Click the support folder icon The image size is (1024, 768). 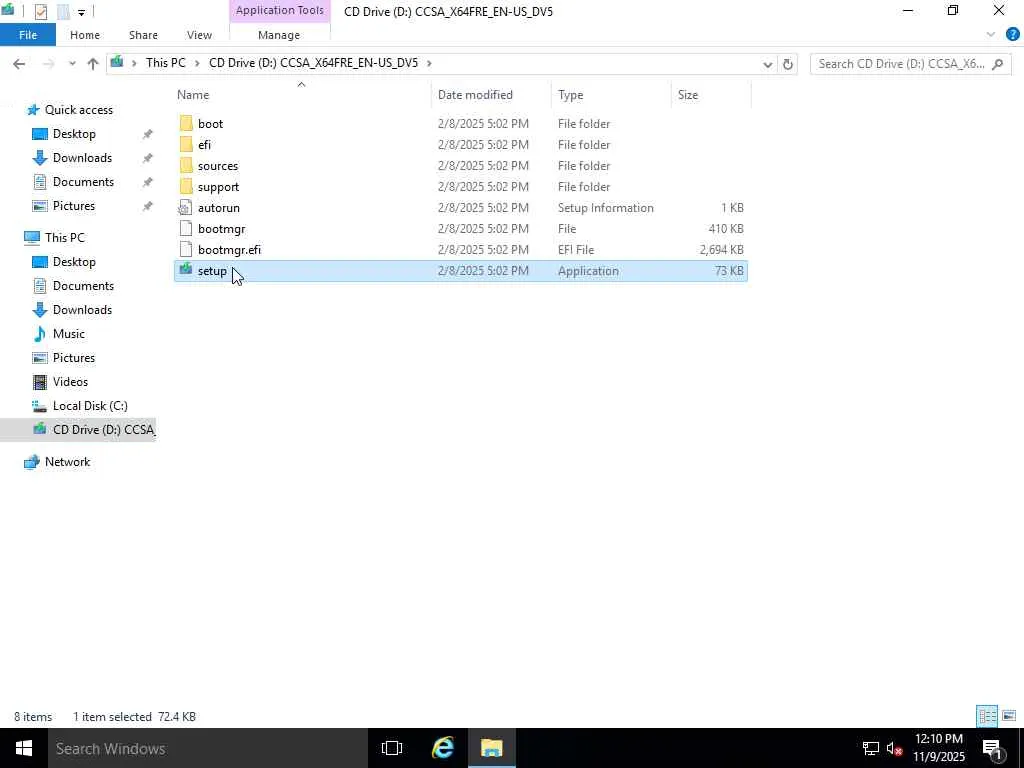[x=186, y=186]
